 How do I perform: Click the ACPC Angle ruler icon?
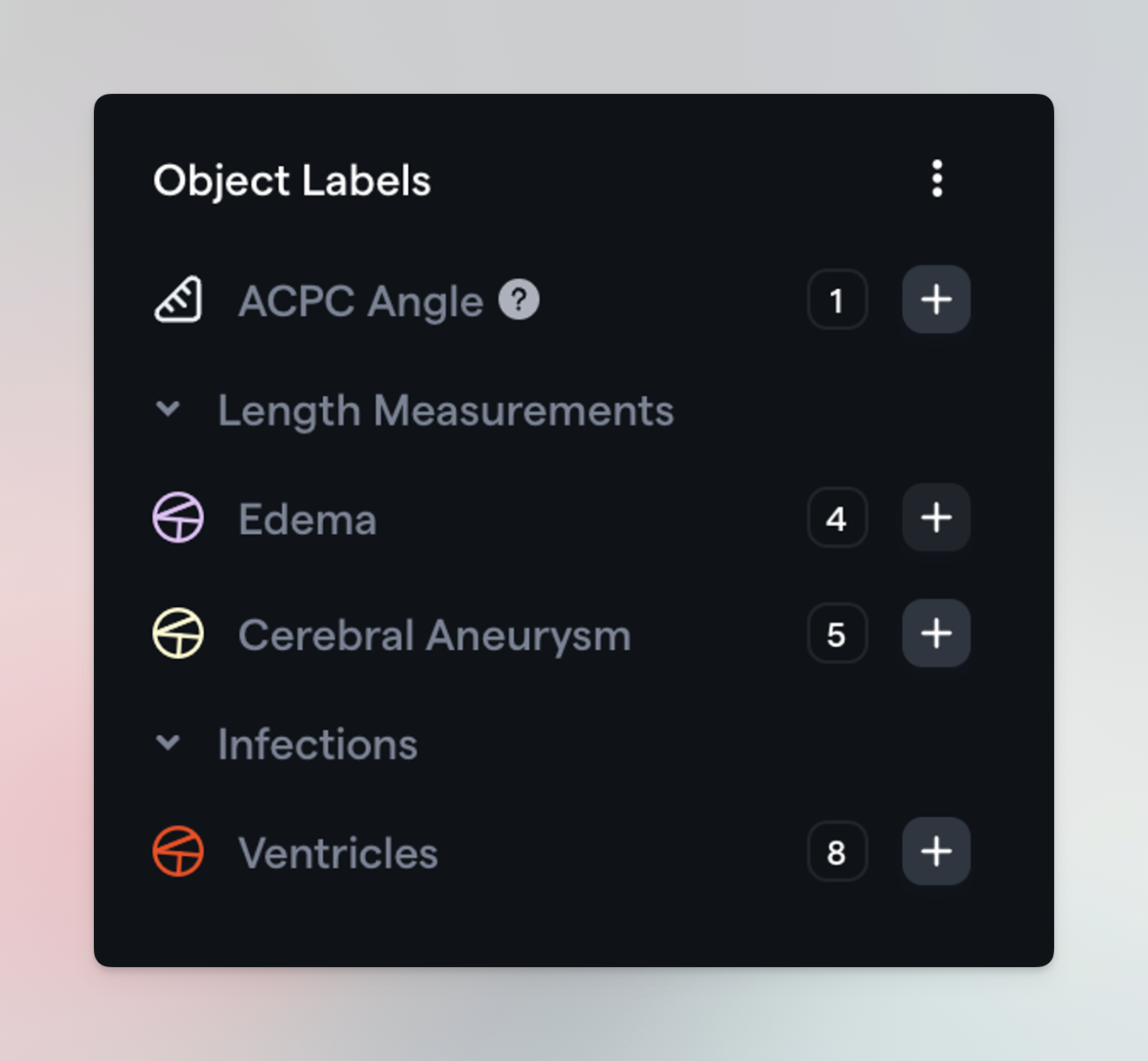178,300
